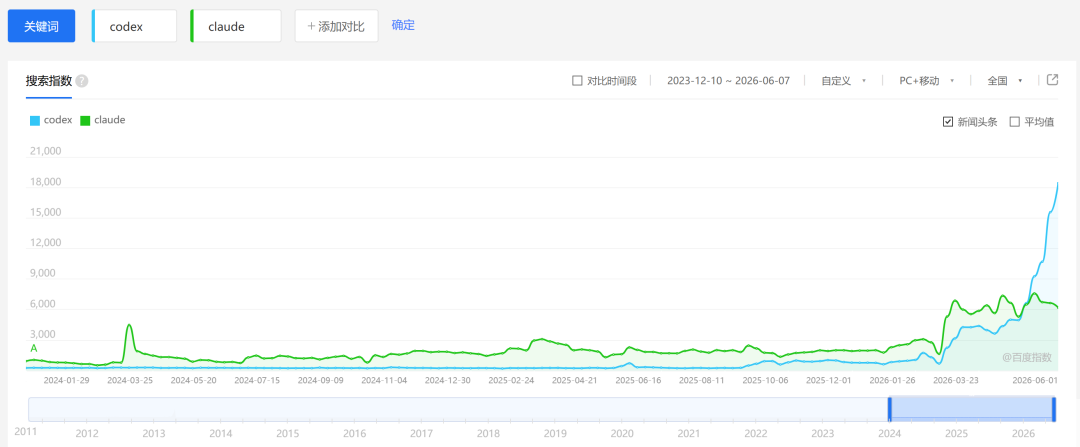
Task: Confirm the search with 确定 link
Action: [x=403, y=25]
